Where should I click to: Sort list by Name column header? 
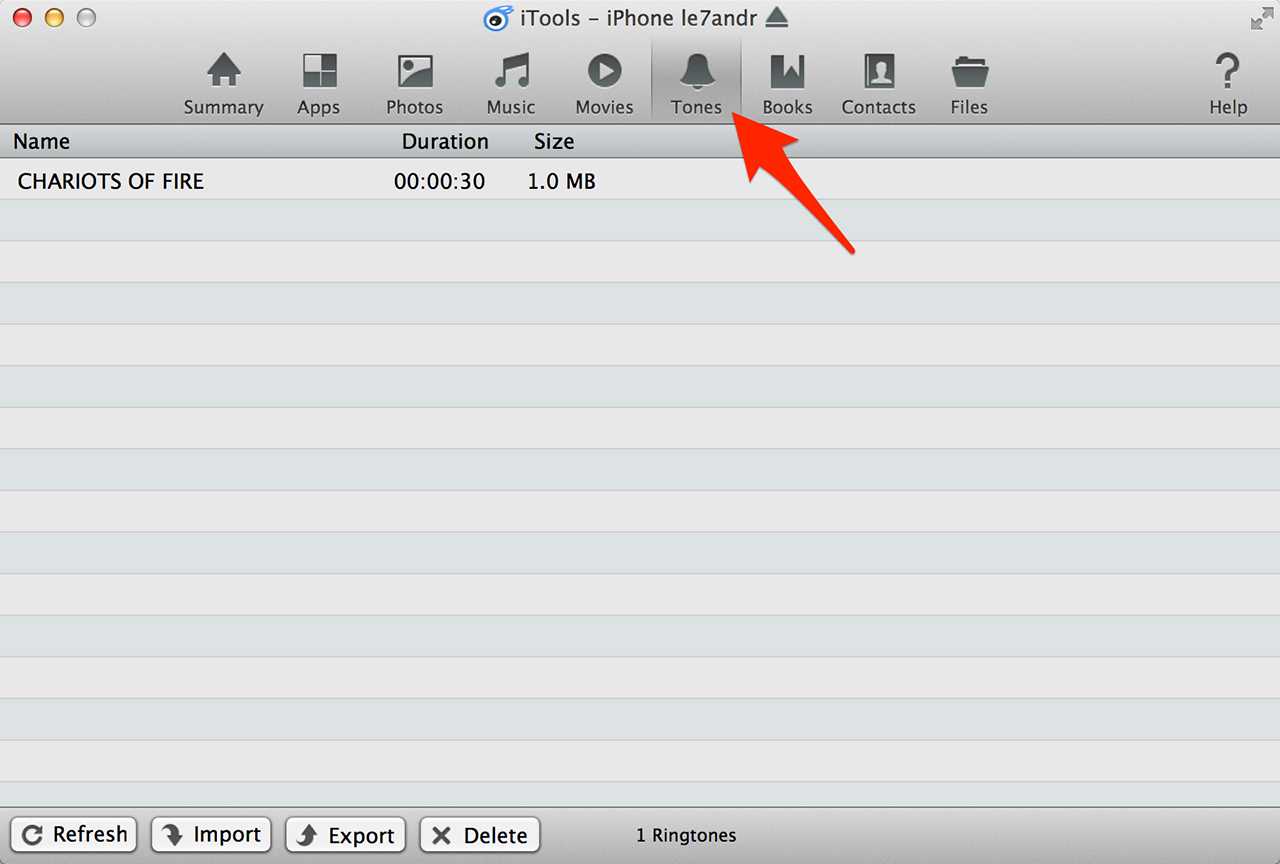[x=42, y=141]
